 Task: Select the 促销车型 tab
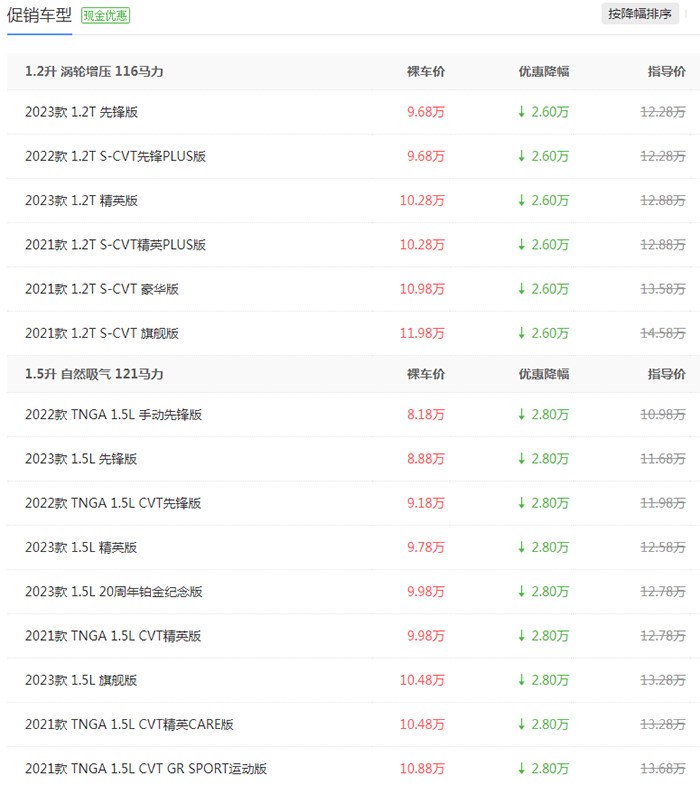click(x=39, y=16)
